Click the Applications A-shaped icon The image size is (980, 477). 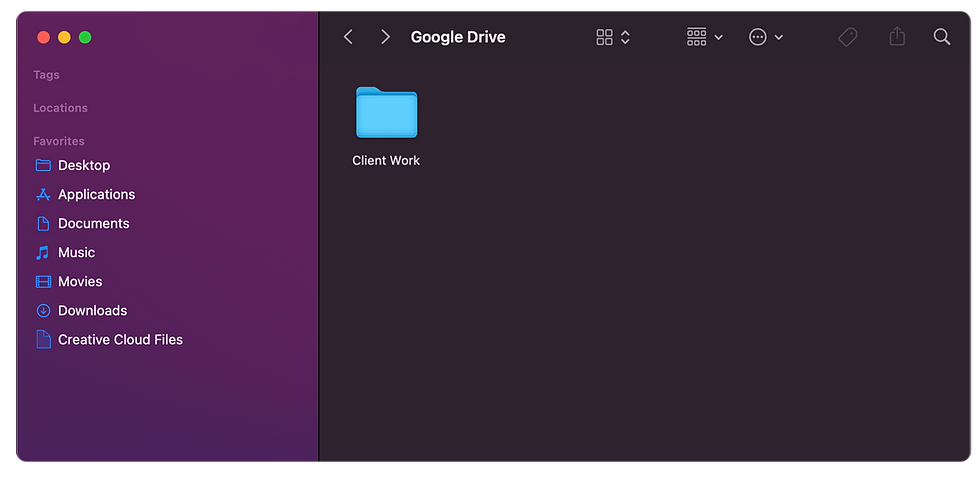coord(43,194)
